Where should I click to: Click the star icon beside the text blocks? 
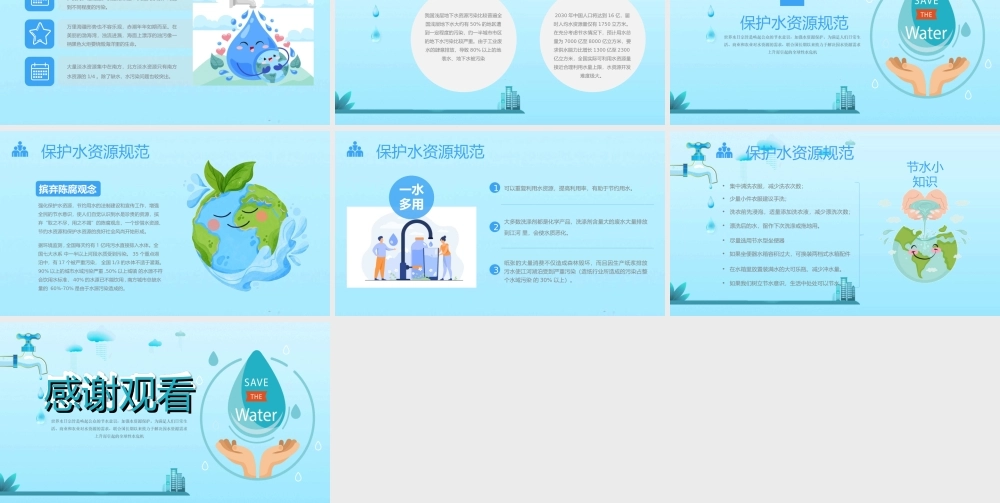pyautogui.click(x=40, y=34)
